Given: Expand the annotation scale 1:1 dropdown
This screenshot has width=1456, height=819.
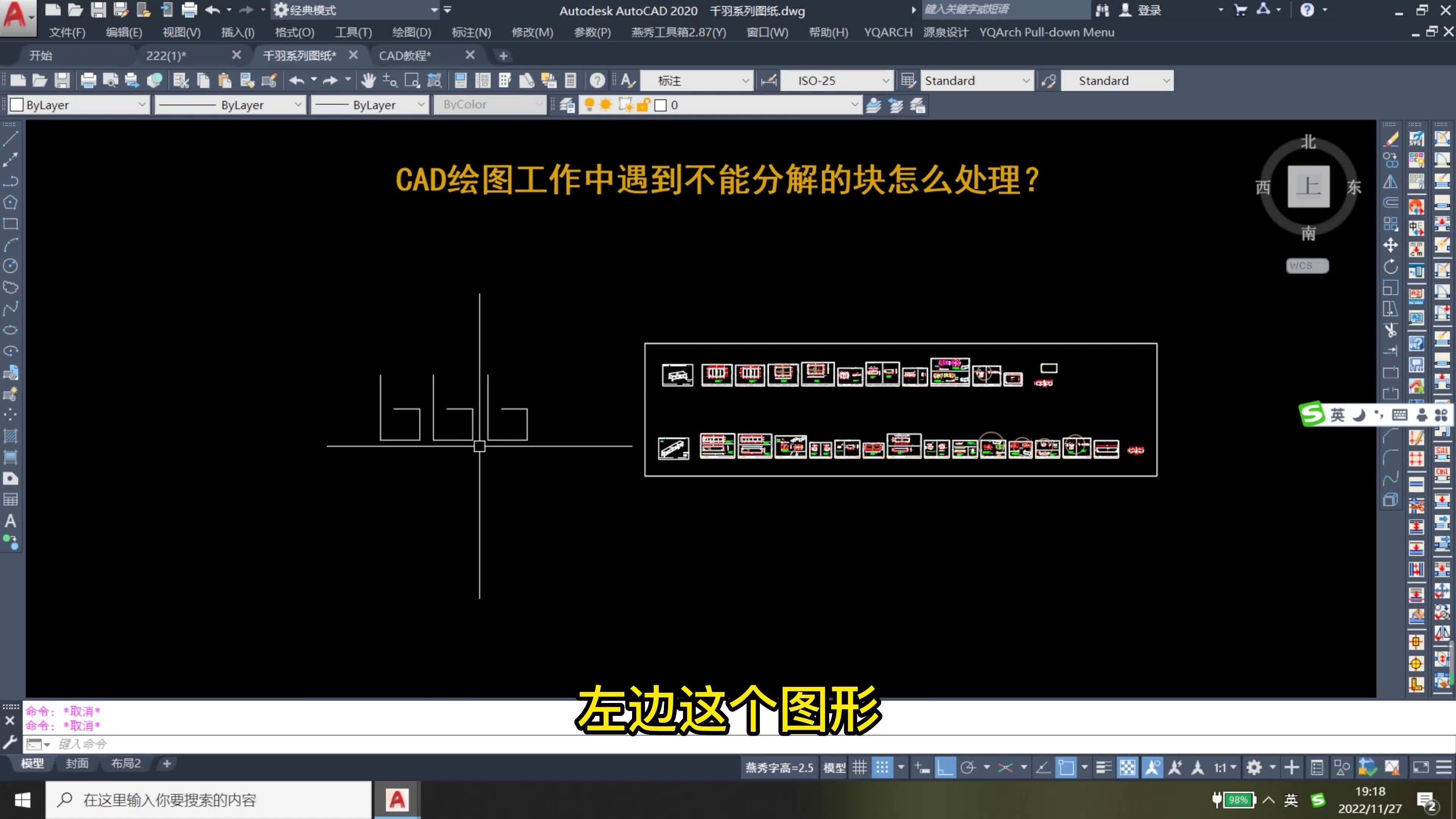Looking at the screenshot, I should (1225, 767).
